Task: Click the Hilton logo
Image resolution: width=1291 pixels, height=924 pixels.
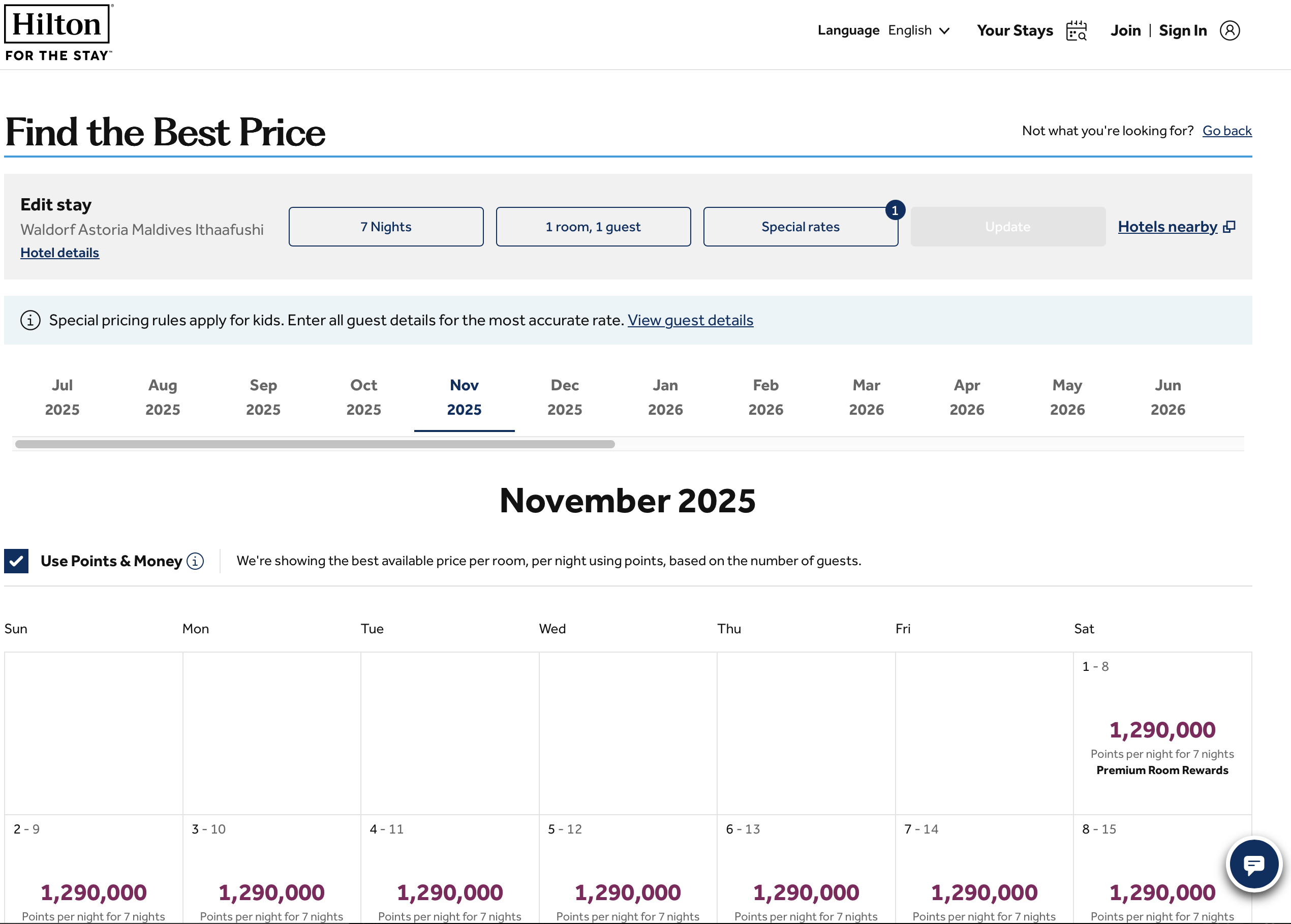Action: pos(58,33)
